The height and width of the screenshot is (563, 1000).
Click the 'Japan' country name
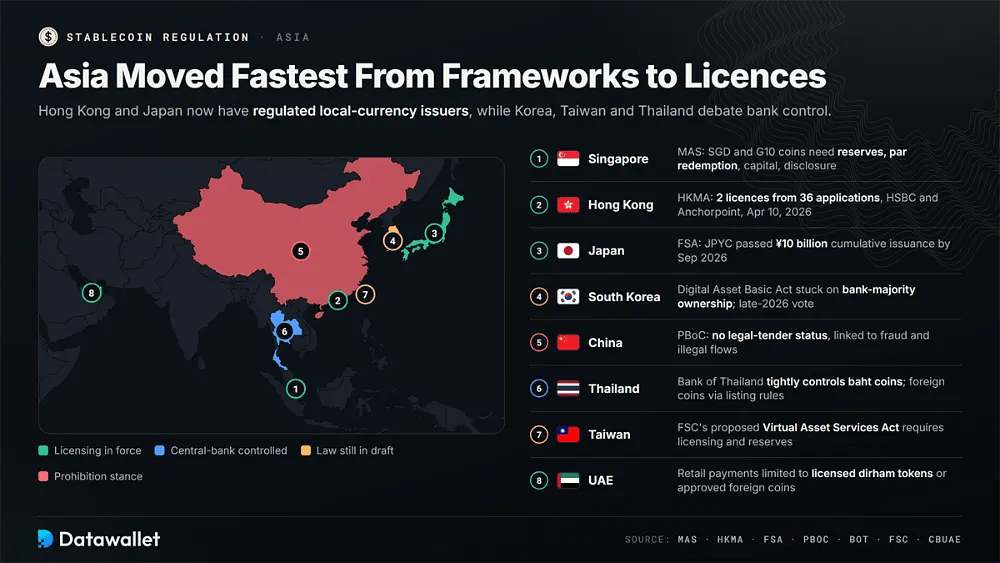606,251
